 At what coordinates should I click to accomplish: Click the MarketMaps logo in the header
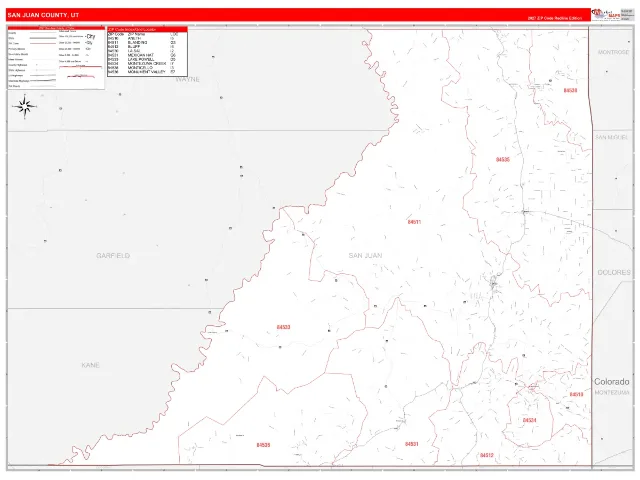(606, 14)
